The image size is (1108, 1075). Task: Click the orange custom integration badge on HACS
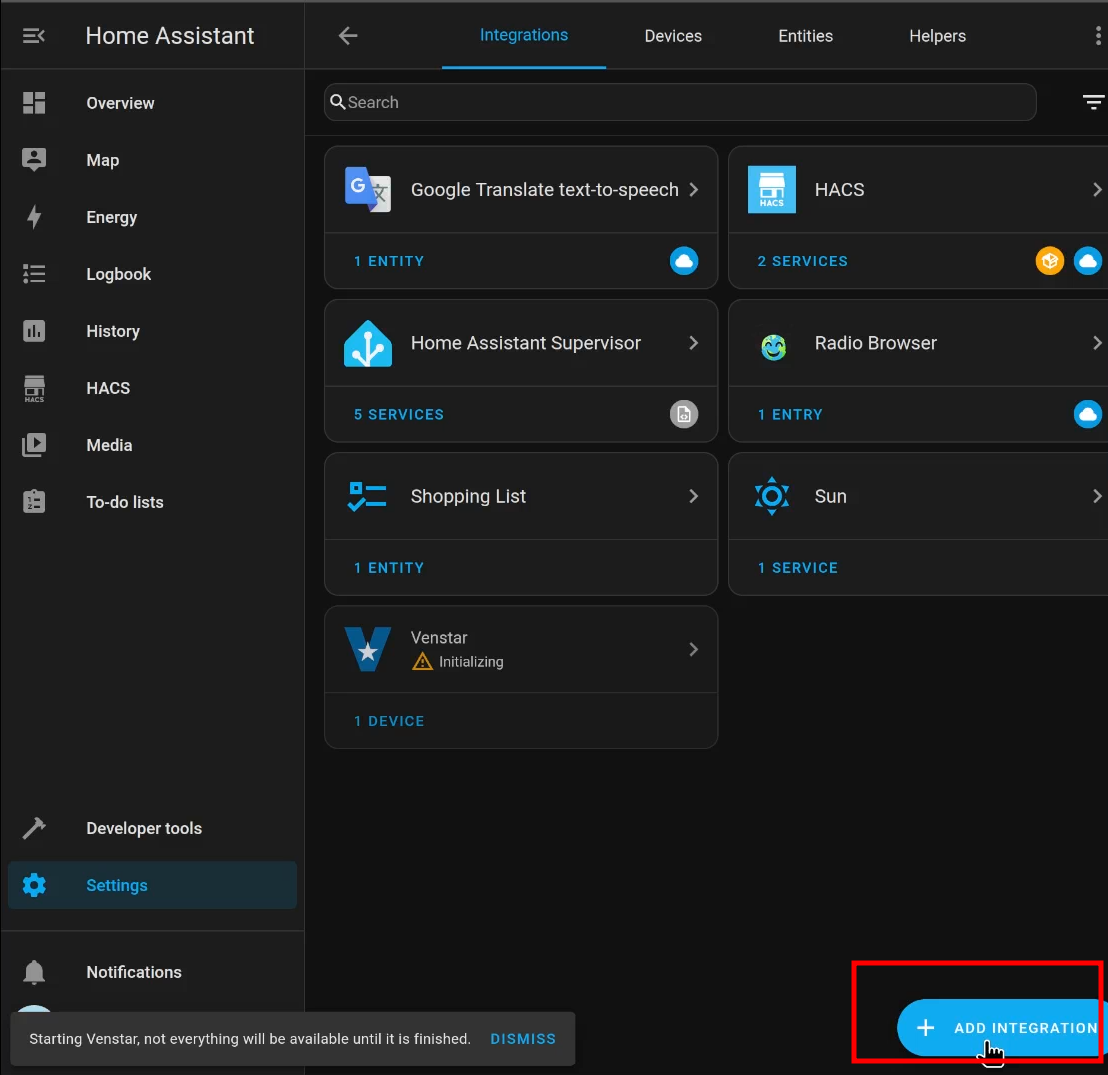pos(1049,261)
